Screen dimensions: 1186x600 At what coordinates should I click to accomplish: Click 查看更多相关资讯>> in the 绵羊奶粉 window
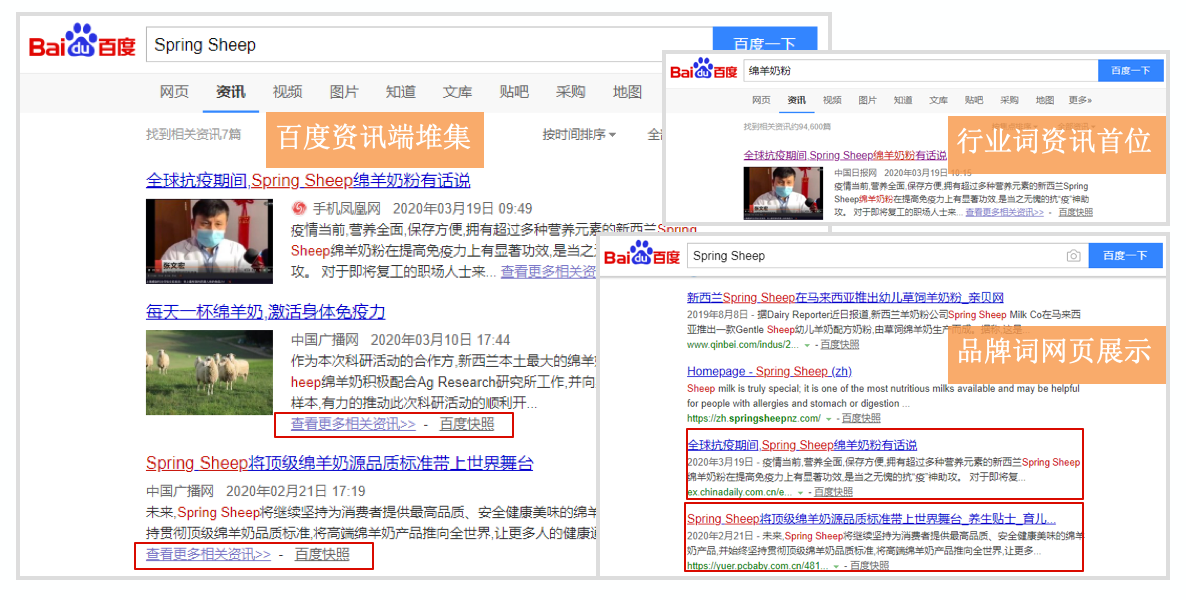(1004, 213)
